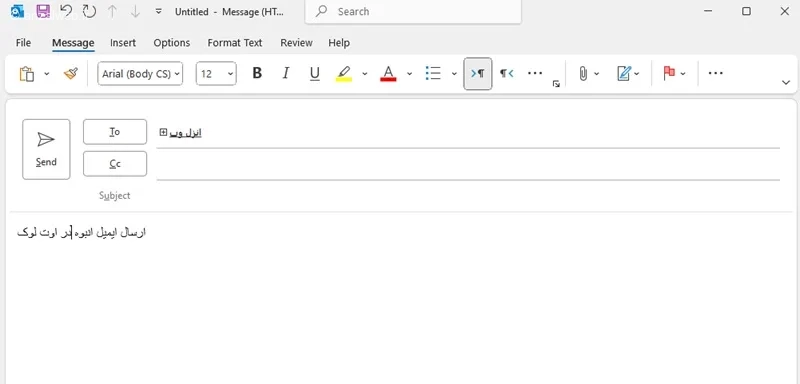Apply the red font color swatch
This screenshot has width=800, height=384.
[x=388, y=74]
